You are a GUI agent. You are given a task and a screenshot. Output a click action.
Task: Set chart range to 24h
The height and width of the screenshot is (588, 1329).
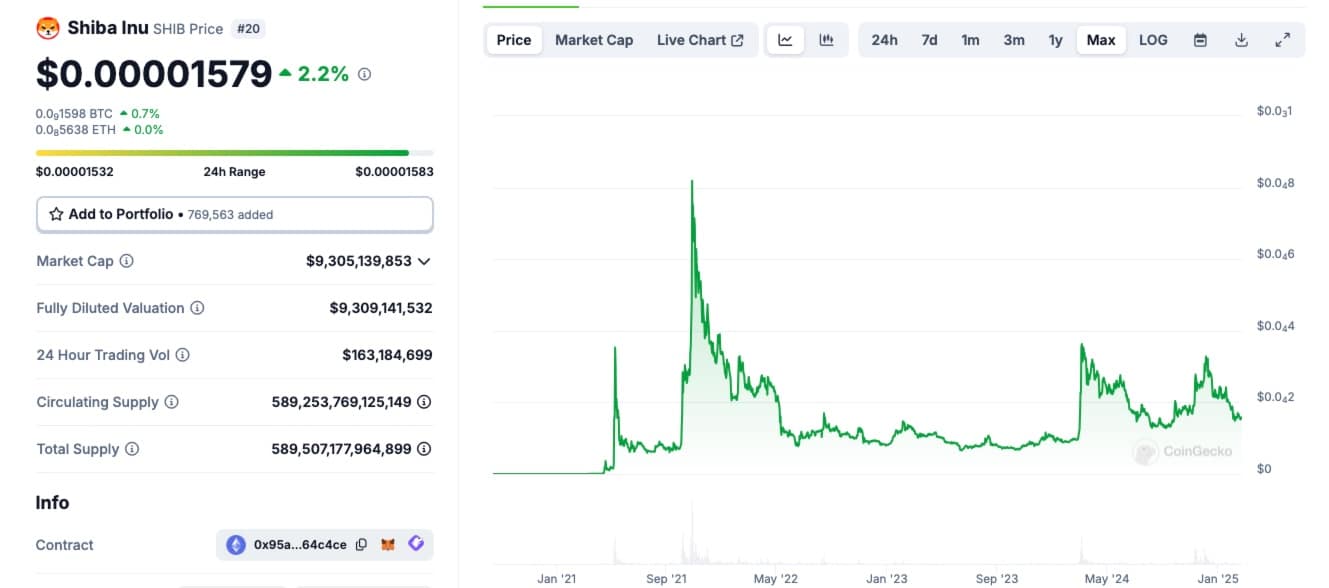coord(884,40)
